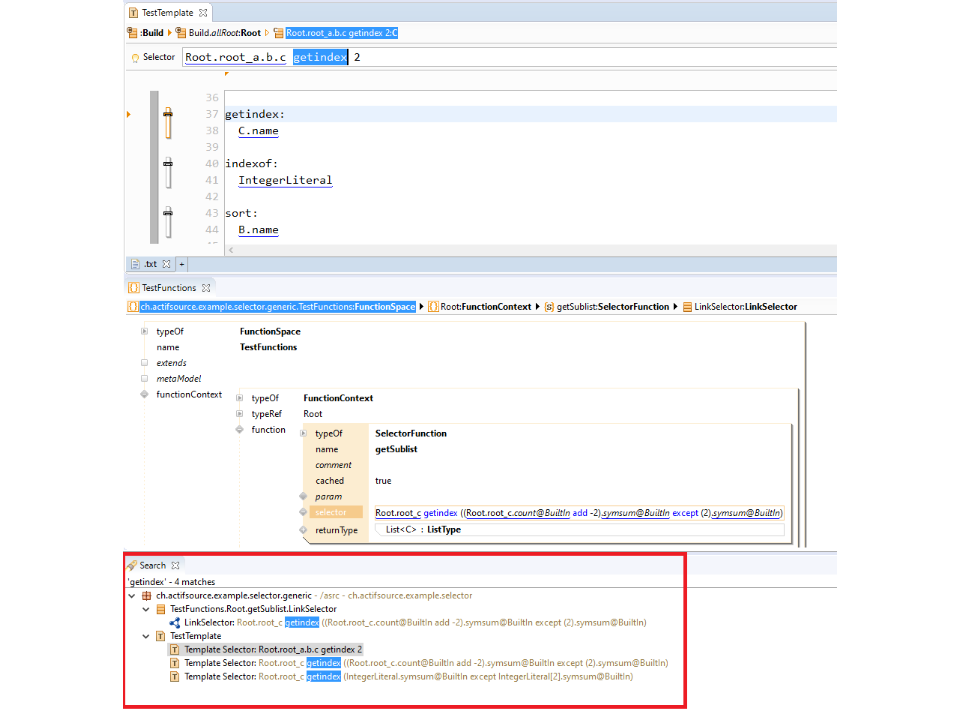Collapse the ch.actifsource.example.selector.generic result node

(133, 595)
